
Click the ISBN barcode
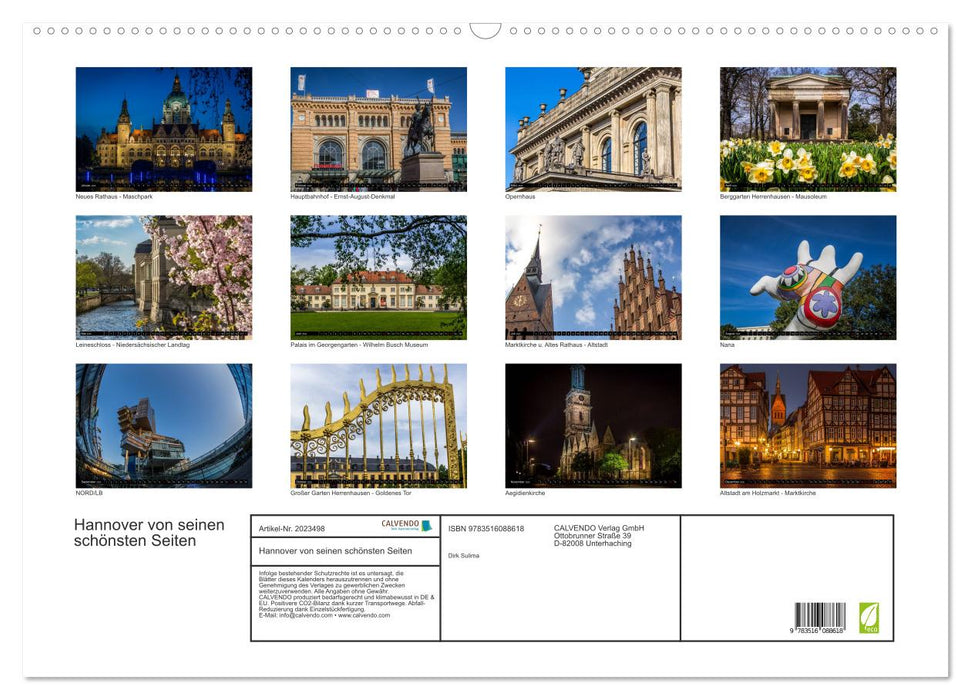820,617
